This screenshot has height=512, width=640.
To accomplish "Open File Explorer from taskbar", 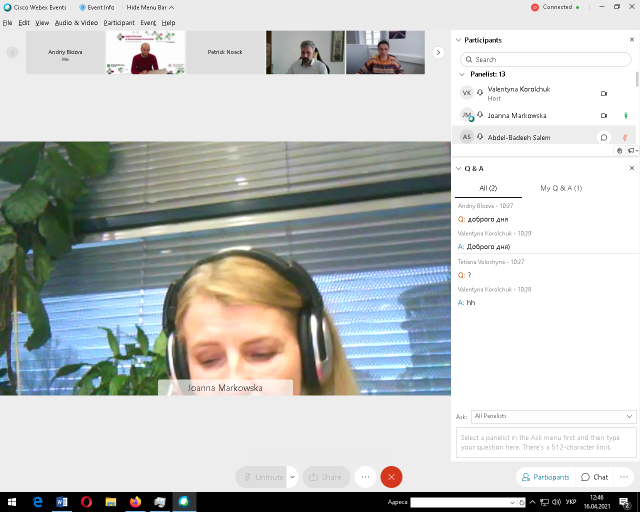I will click(x=111, y=502).
